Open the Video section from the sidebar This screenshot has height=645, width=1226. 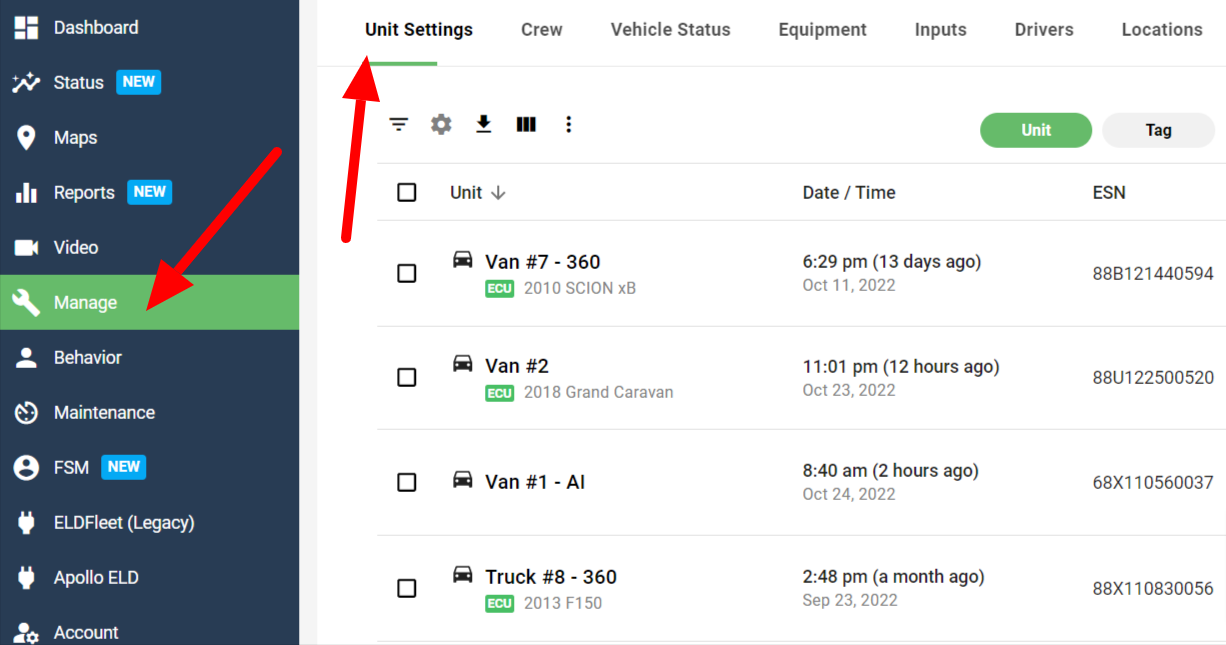26,247
